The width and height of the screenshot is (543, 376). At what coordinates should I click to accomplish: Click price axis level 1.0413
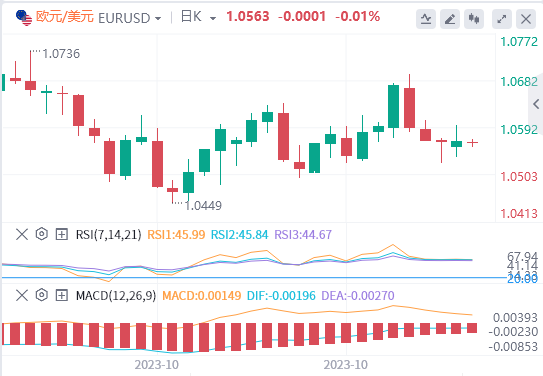click(519, 214)
